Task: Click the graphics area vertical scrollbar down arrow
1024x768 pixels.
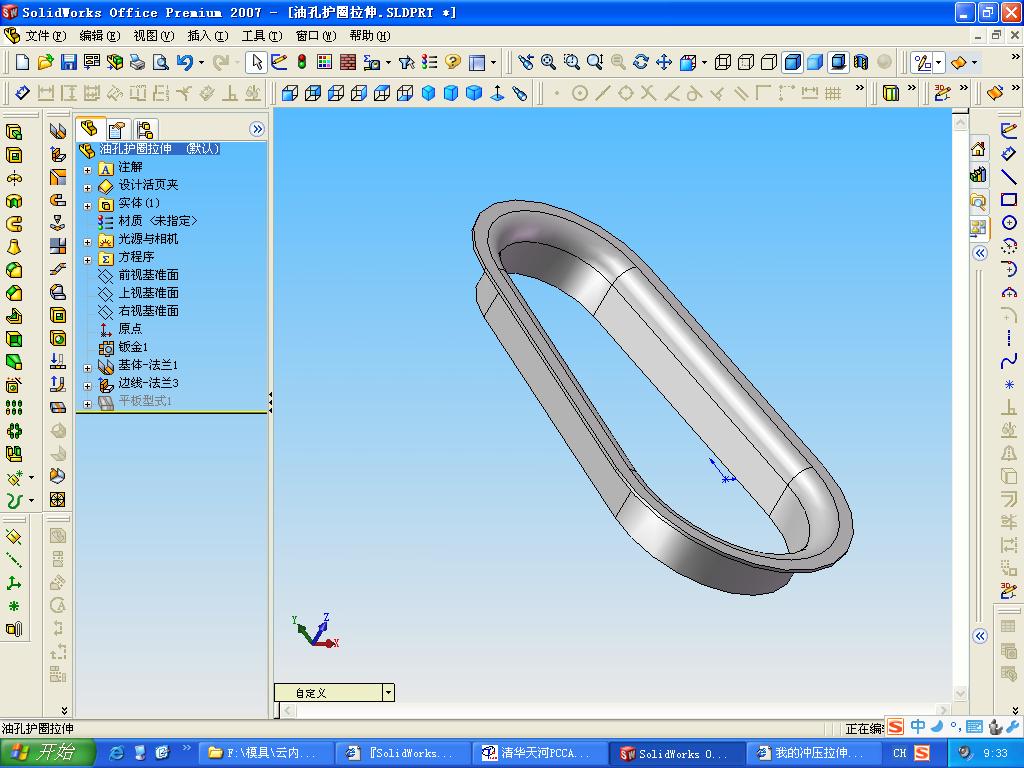Action: (x=960, y=693)
